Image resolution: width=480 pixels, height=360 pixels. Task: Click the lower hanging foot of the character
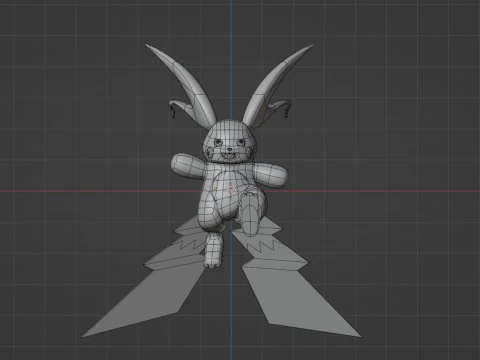213,250
